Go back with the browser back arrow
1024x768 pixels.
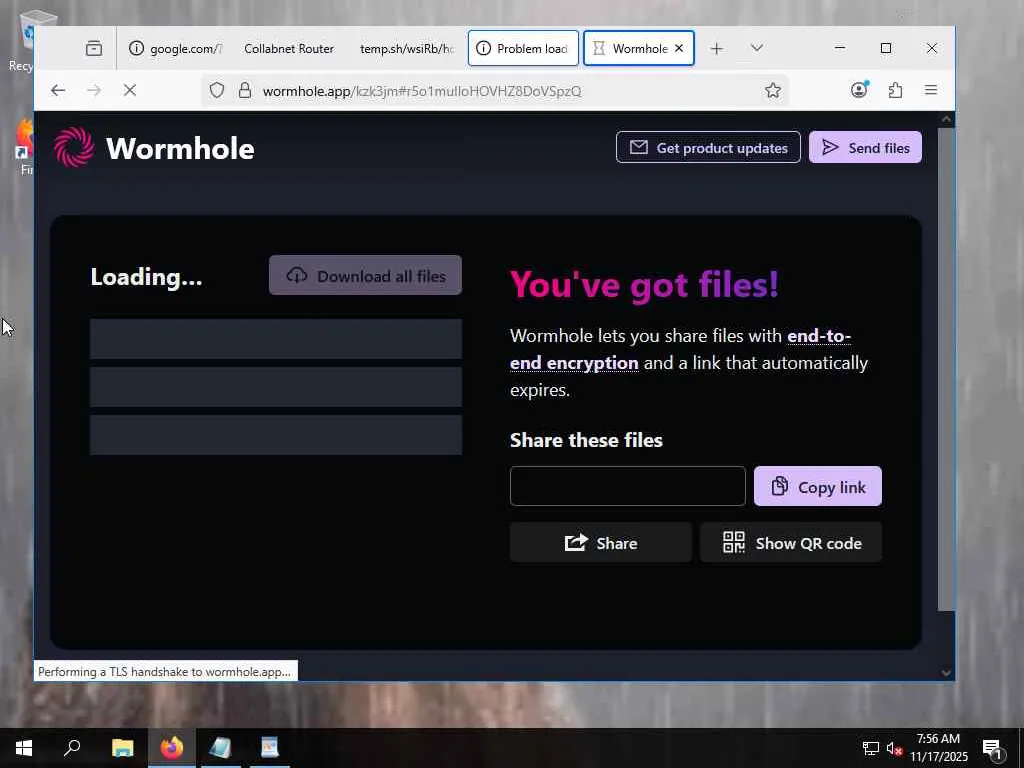pyautogui.click(x=58, y=90)
